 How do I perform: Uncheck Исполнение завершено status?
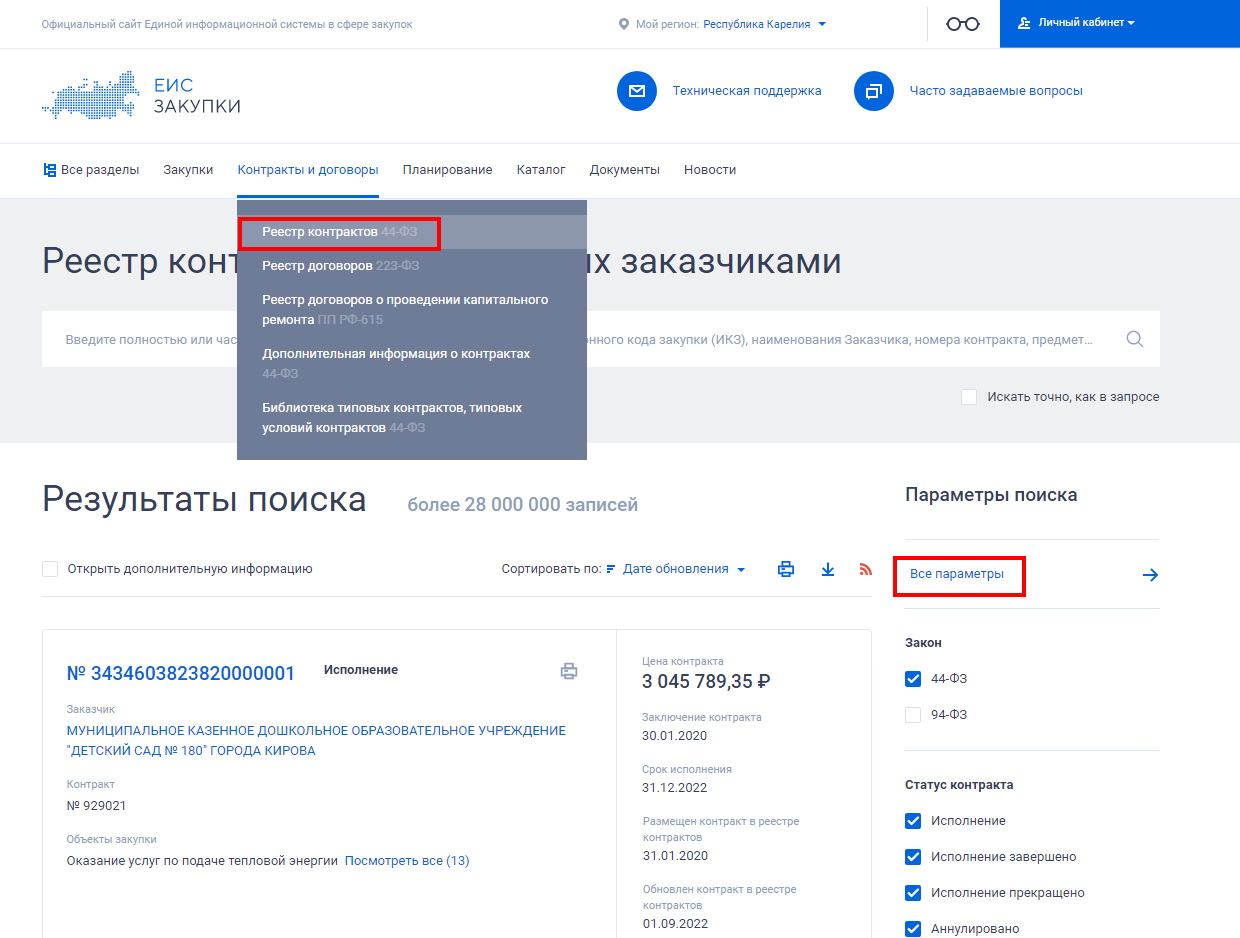[913, 857]
